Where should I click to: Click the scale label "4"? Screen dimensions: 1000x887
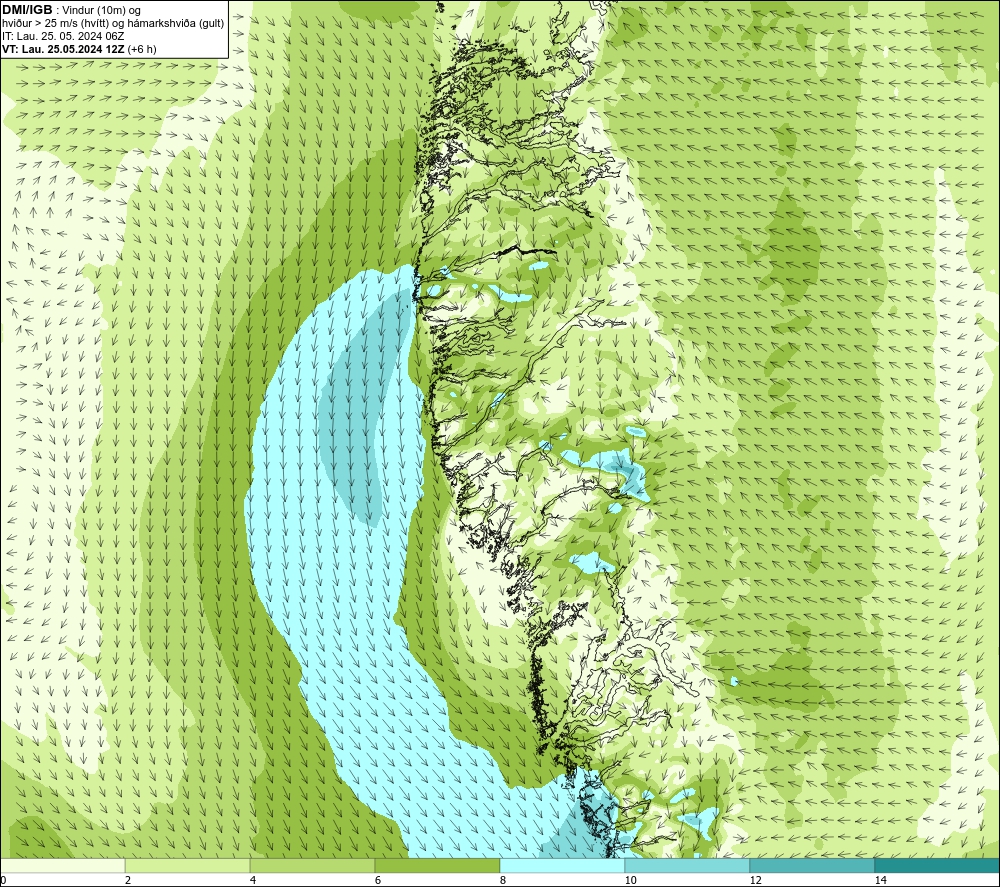pos(253,880)
